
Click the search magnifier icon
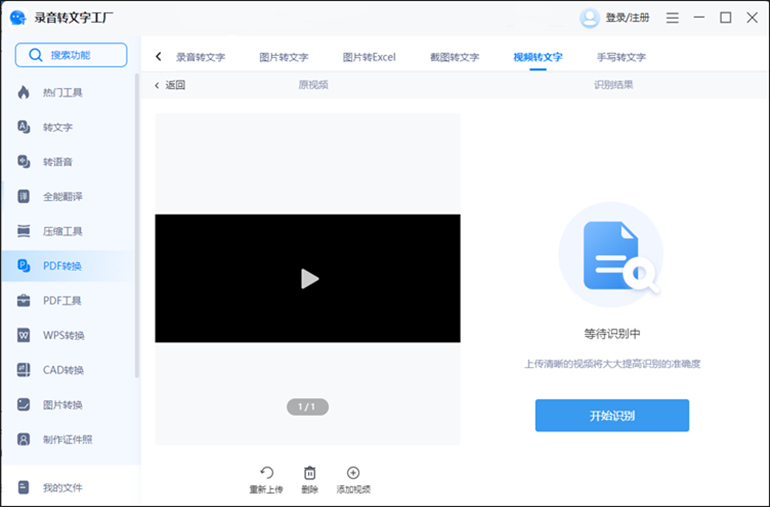coord(35,55)
